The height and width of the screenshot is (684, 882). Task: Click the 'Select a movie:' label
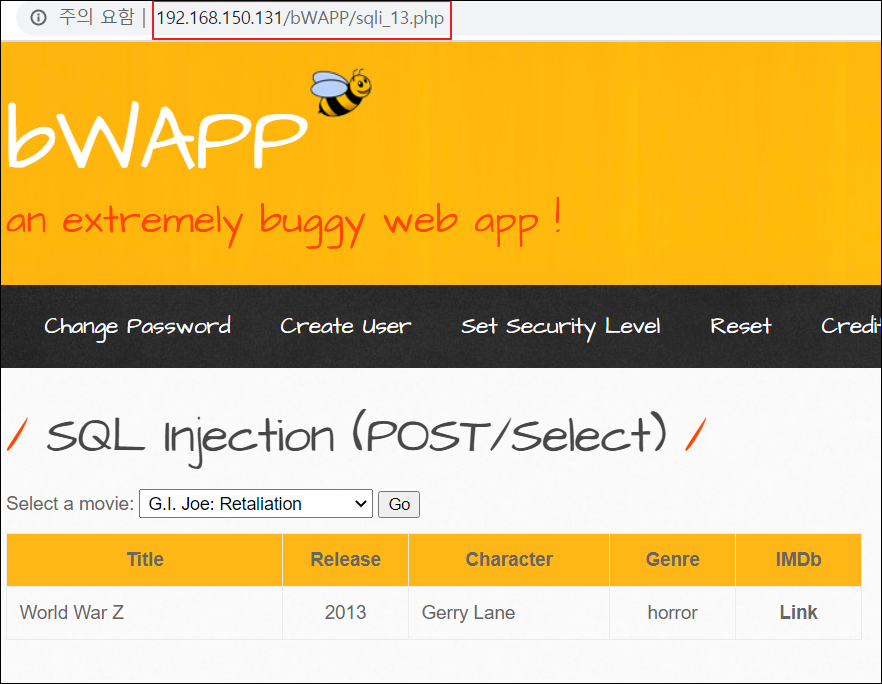pos(70,503)
